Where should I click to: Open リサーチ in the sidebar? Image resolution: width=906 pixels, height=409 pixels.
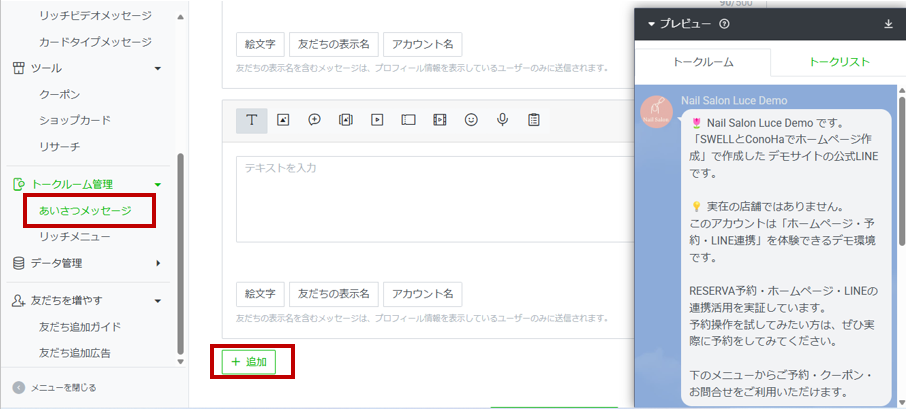point(60,147)
